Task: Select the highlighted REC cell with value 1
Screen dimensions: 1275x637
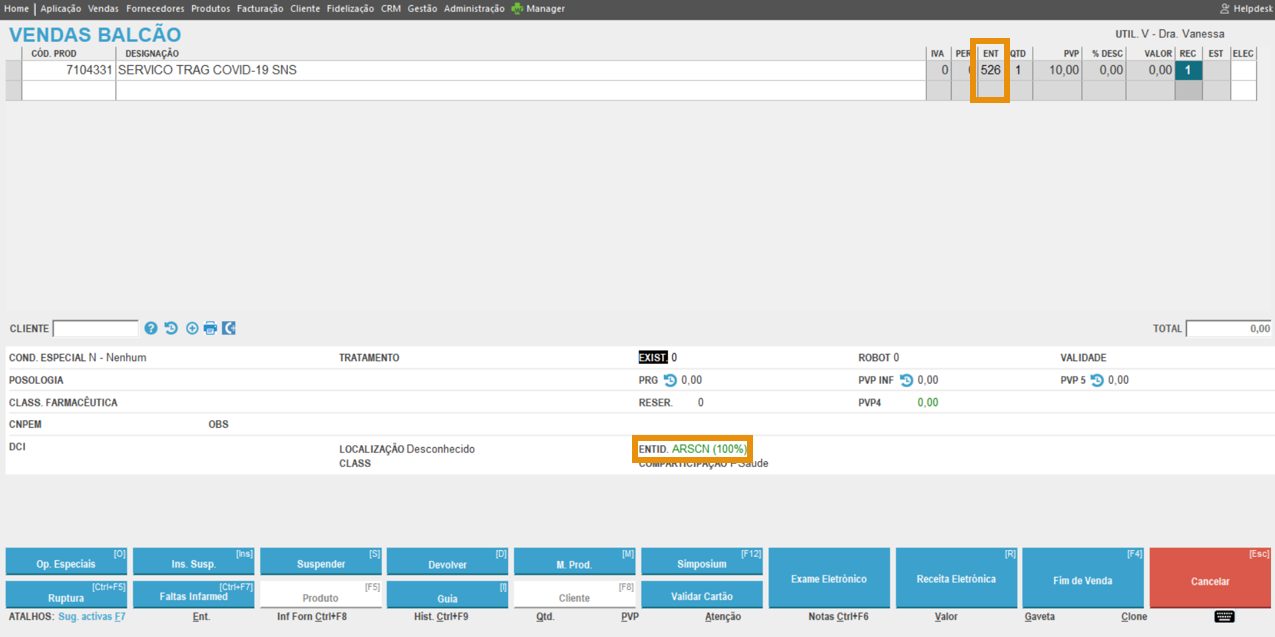Action: 1188,71
